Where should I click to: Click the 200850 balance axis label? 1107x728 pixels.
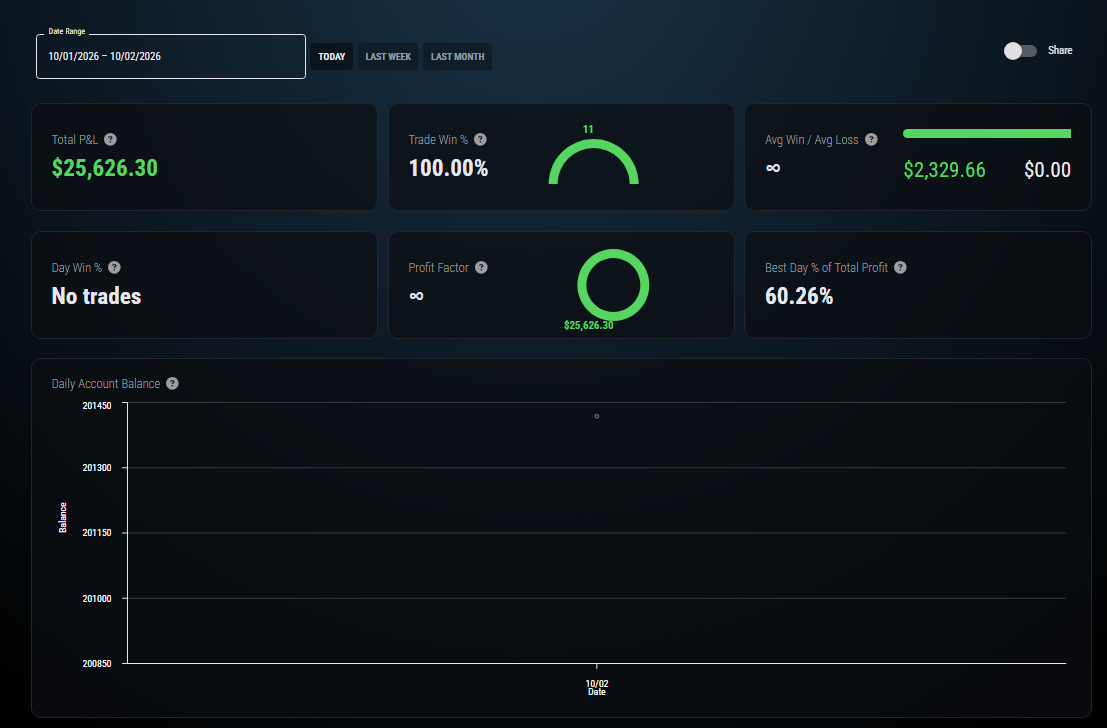click(x=97, y=664)
